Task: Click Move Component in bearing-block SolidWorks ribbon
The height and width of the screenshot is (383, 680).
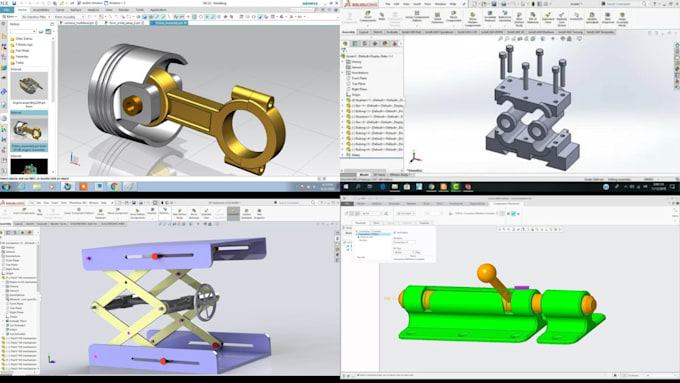Action: coord(453,17)
